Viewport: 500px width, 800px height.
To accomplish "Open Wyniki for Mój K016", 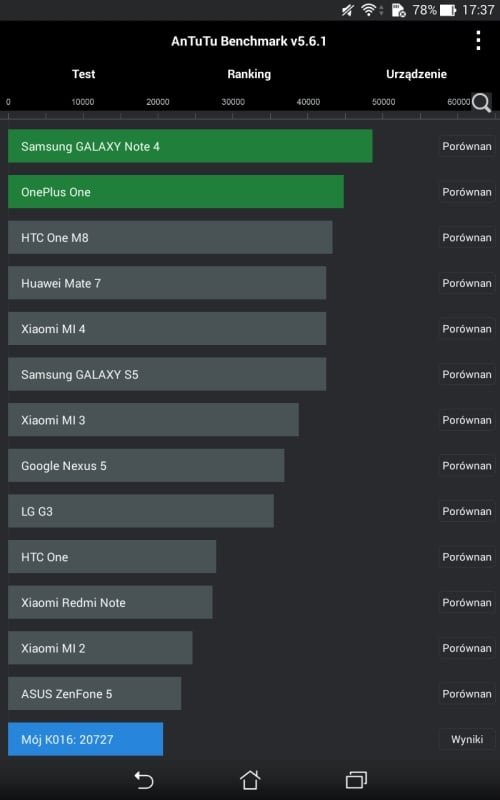I will click(x=467, y=739).
